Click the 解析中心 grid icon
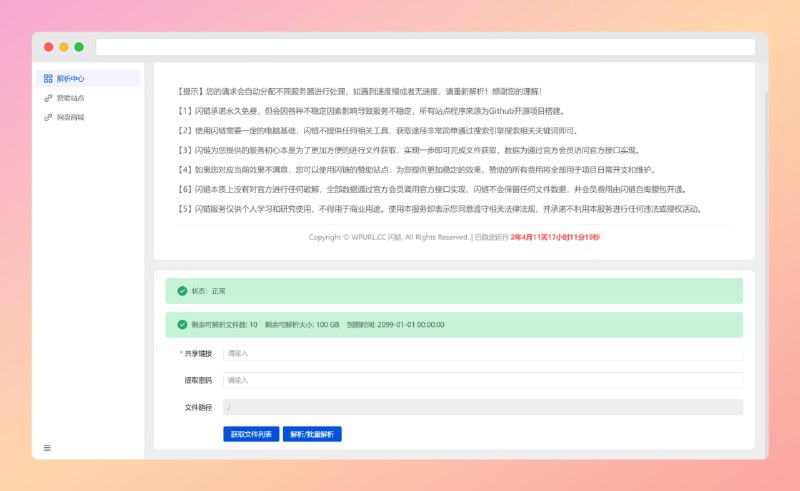Image resolution: width=800 pixels, height=491 pixels. [48, 78]
